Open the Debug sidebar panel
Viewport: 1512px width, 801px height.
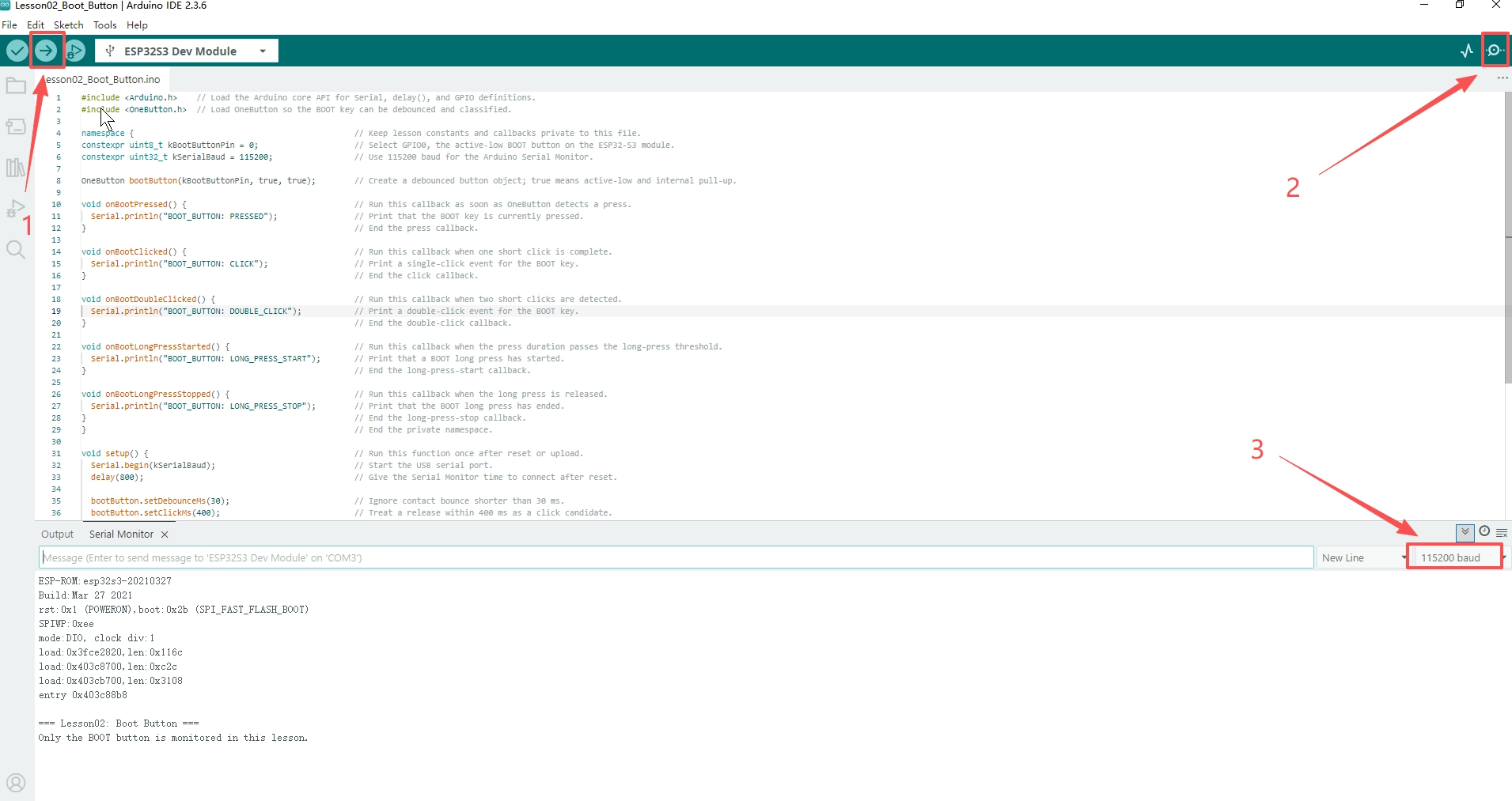[16, 209]
